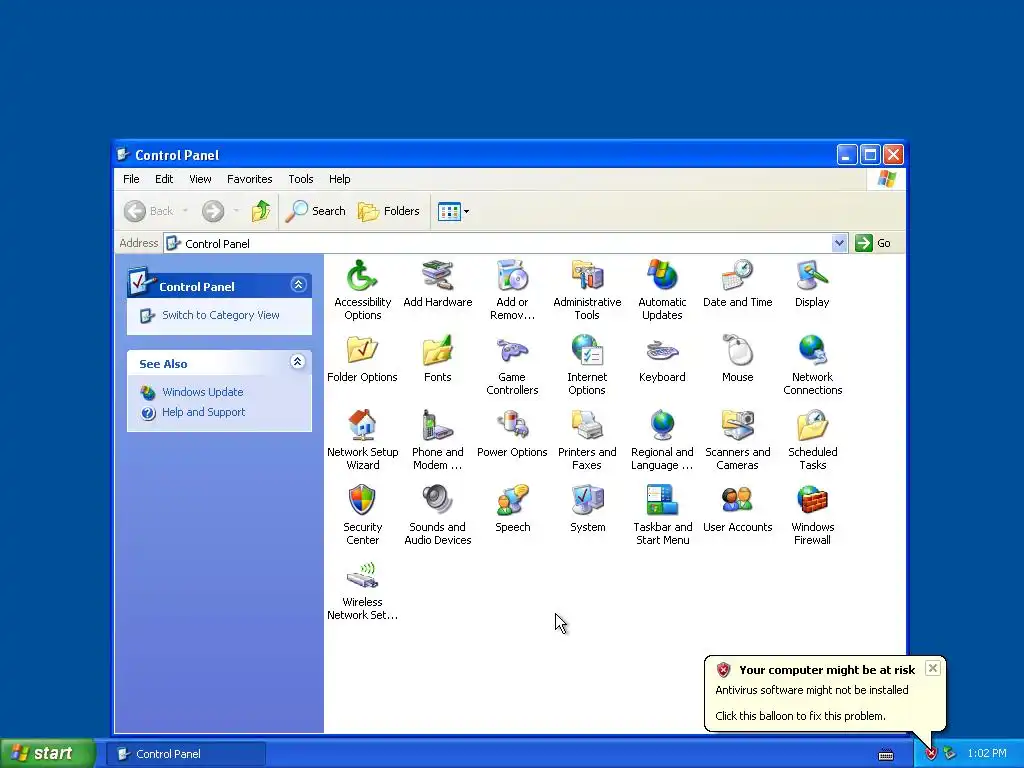
Task: Close the security warning balloon
Action: (x=933, y=668)
